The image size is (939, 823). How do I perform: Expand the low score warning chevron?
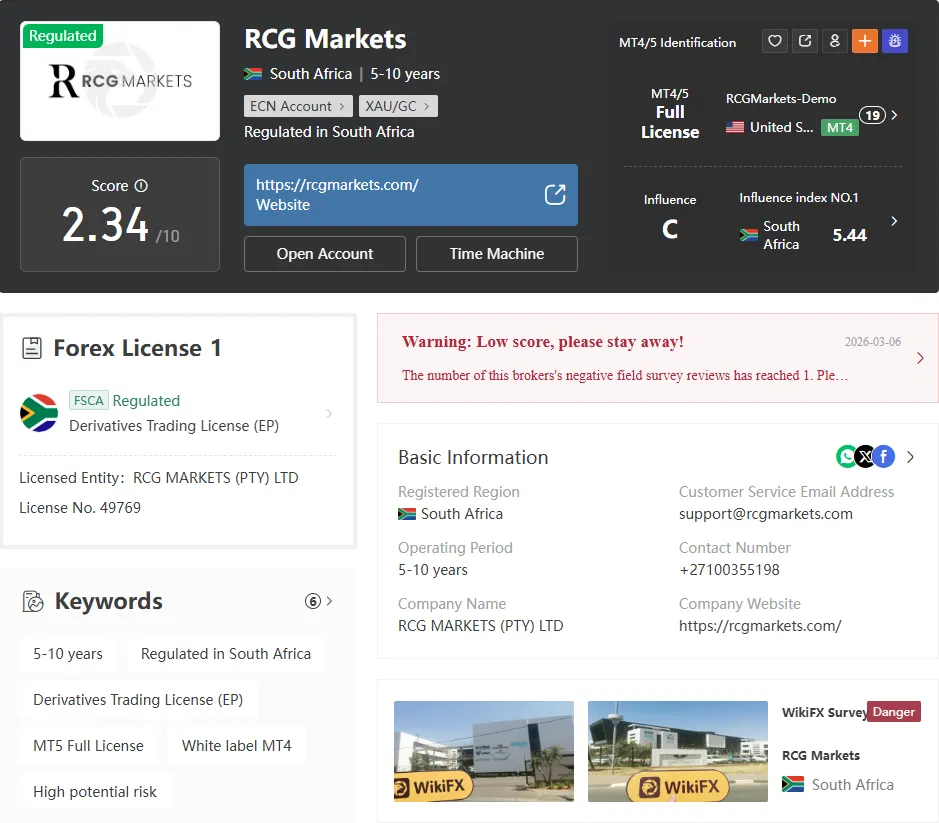(x=920, y=358)
